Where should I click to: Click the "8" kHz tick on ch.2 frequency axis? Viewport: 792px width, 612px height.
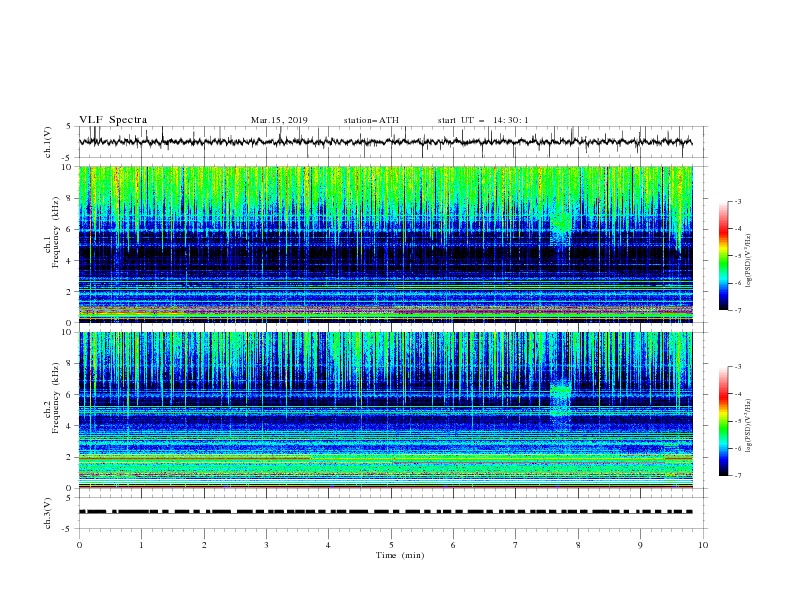point(69,364)
